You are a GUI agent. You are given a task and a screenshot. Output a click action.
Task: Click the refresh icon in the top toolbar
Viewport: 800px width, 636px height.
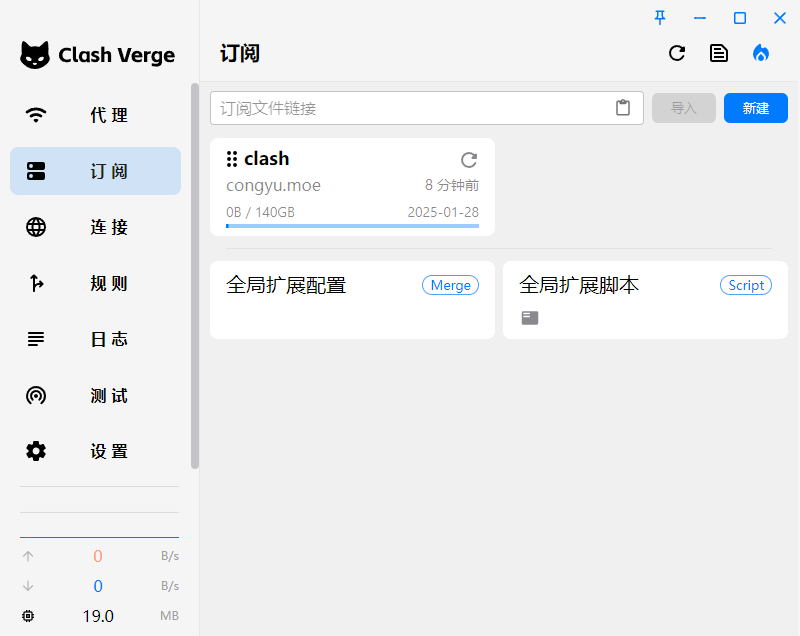(677, 53)
